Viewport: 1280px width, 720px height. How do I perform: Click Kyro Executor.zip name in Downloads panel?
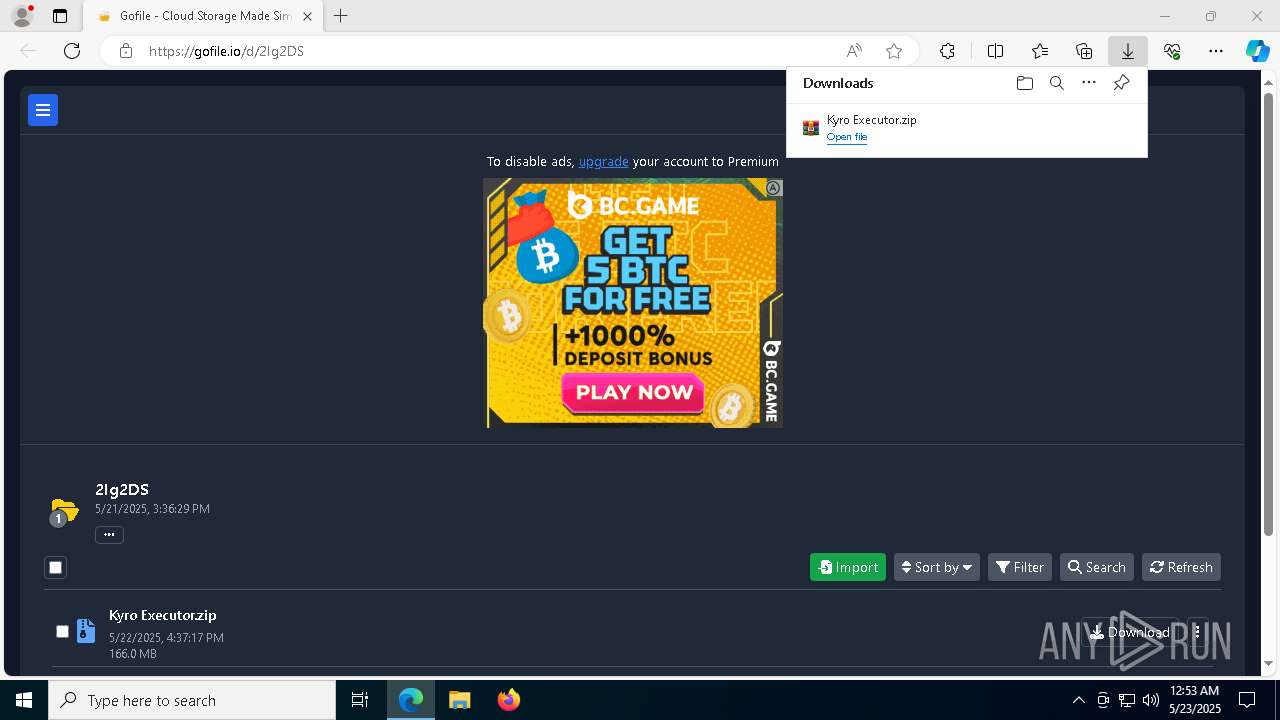[872, 120]
